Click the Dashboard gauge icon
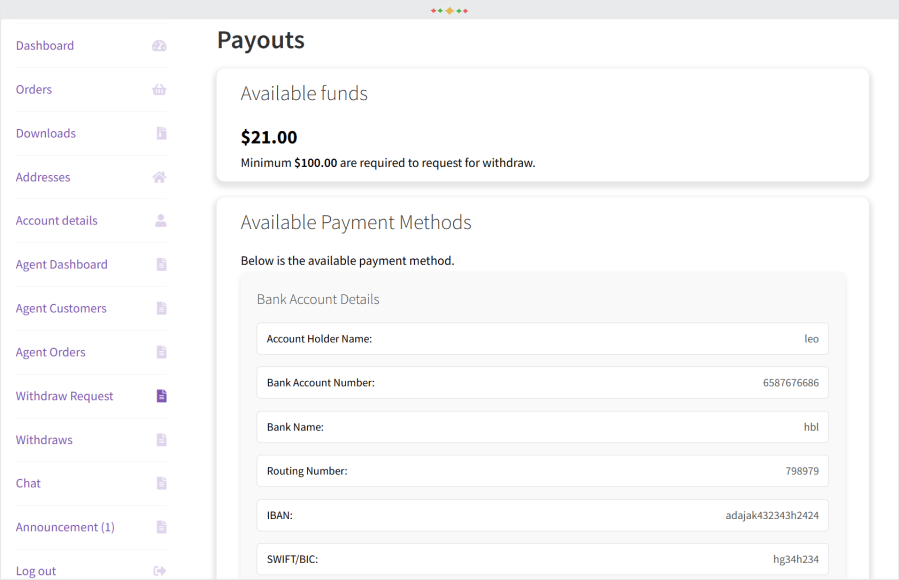The width and height of the screenshot is (899, 580). click(x=159, y=46)
